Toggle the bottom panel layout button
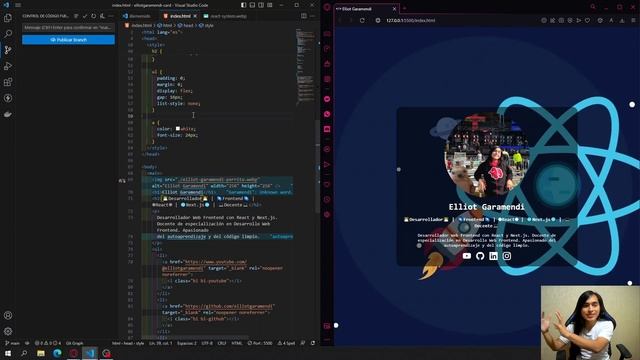The height and width of the screenshot is (360, 640). (252, 5)
